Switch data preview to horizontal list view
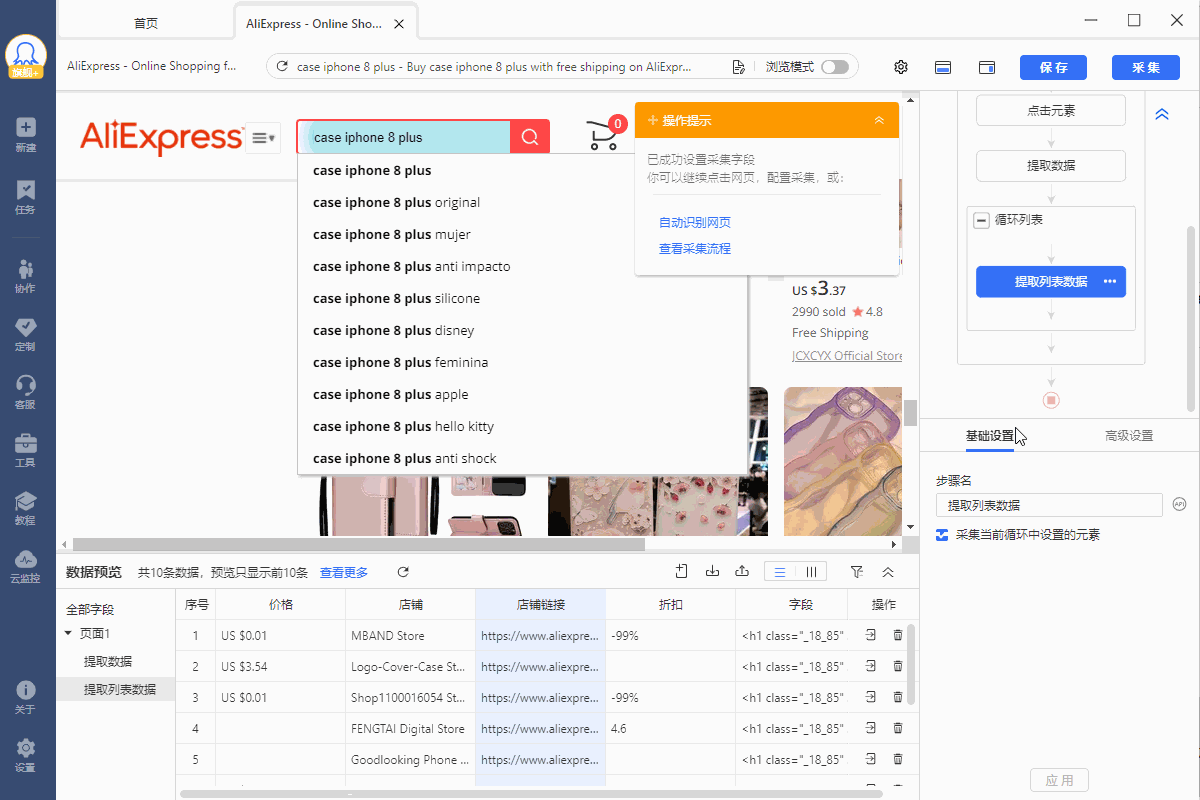This screenshot has width=1200, height=800. [x=780, y=572]
